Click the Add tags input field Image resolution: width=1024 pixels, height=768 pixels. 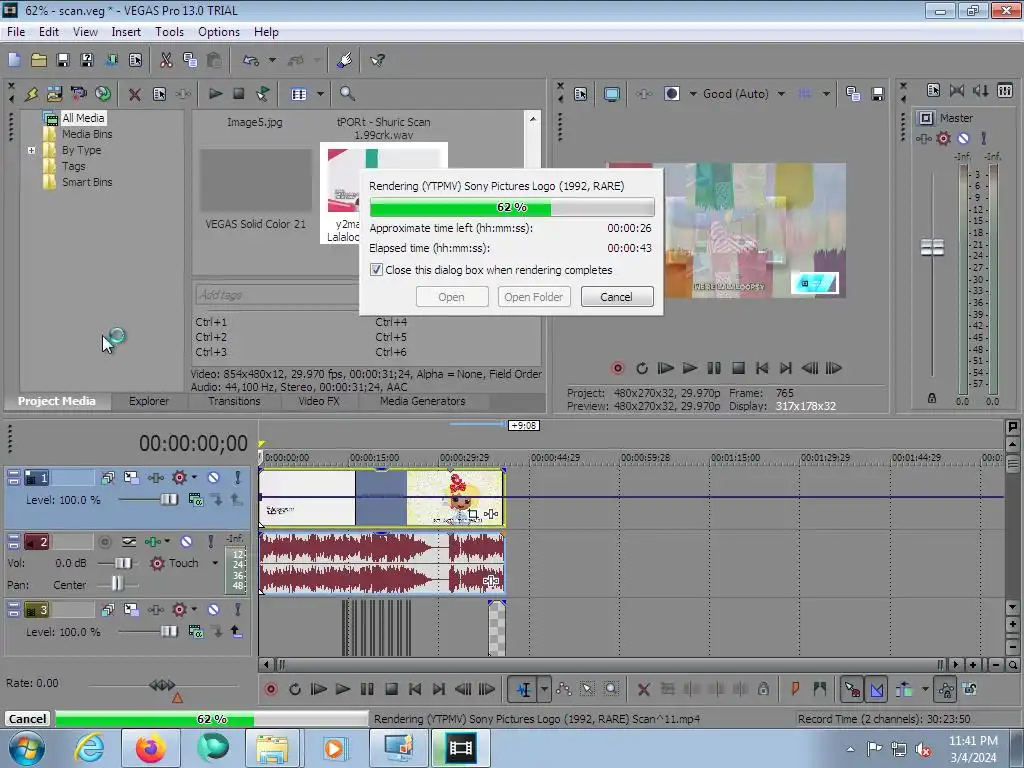click(277, 295)
